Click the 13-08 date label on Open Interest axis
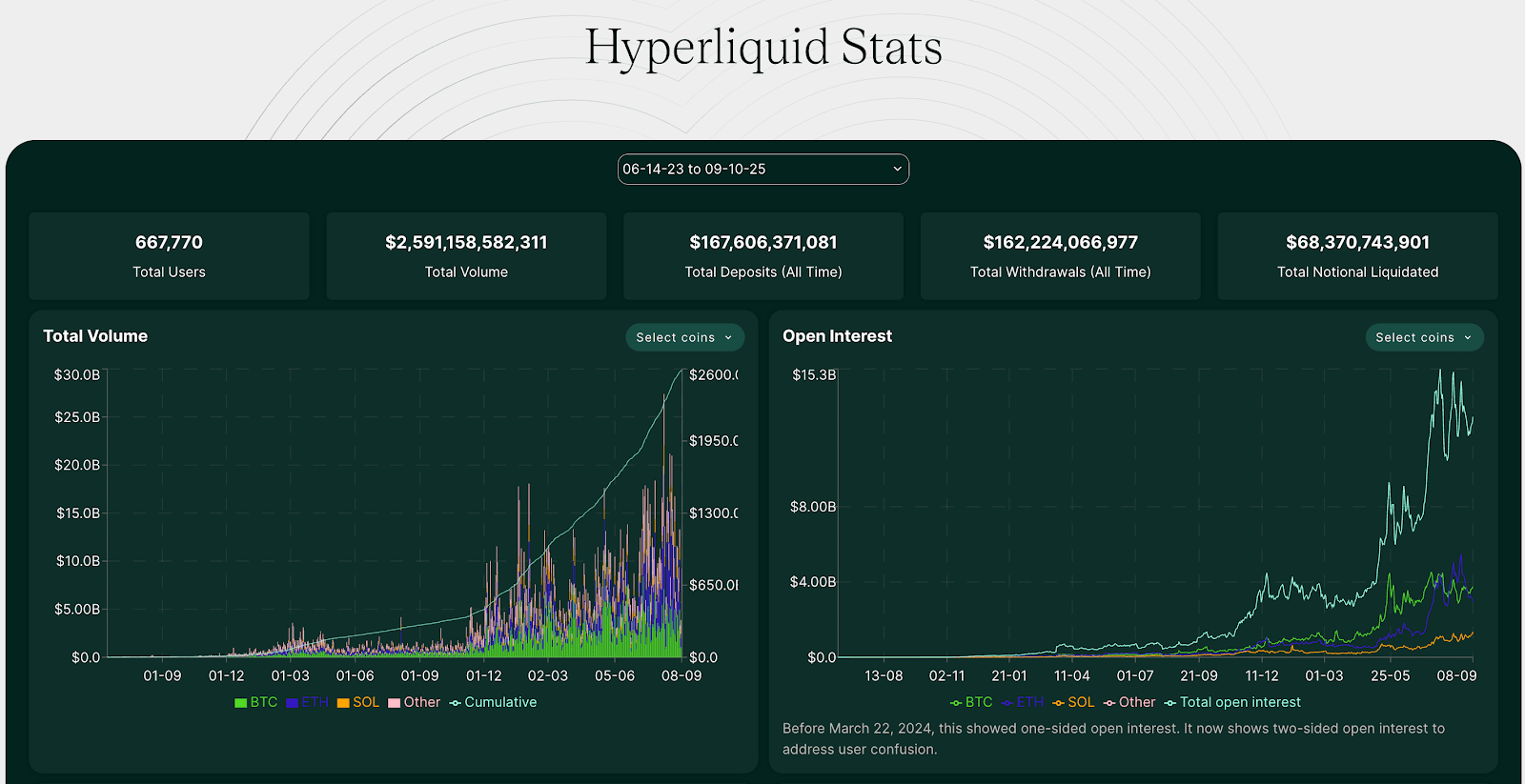Image resolution: width=1525 pixels, height=784 pixels. (x=884, y=675)
